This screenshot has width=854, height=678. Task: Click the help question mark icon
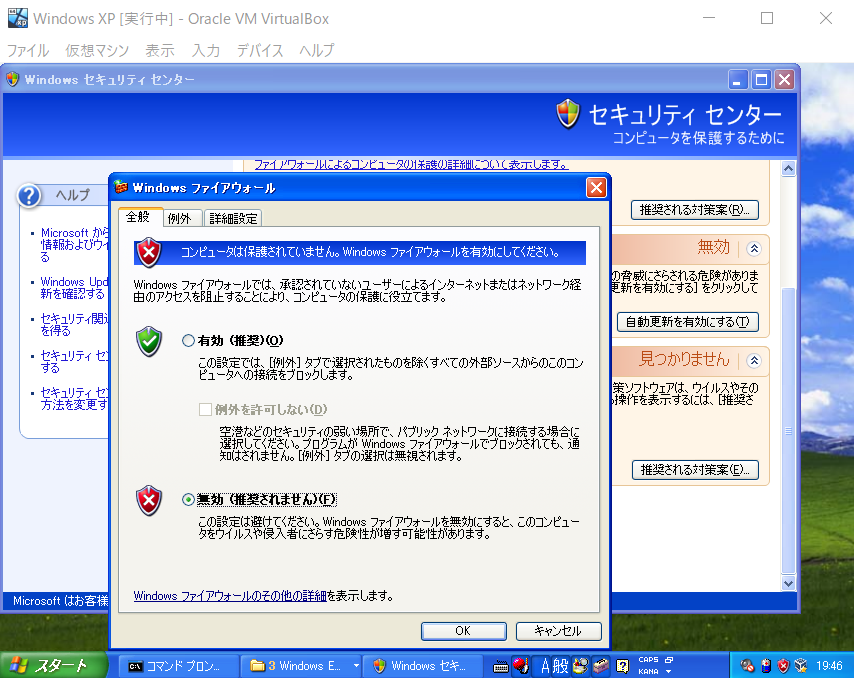tap(29, 196)
